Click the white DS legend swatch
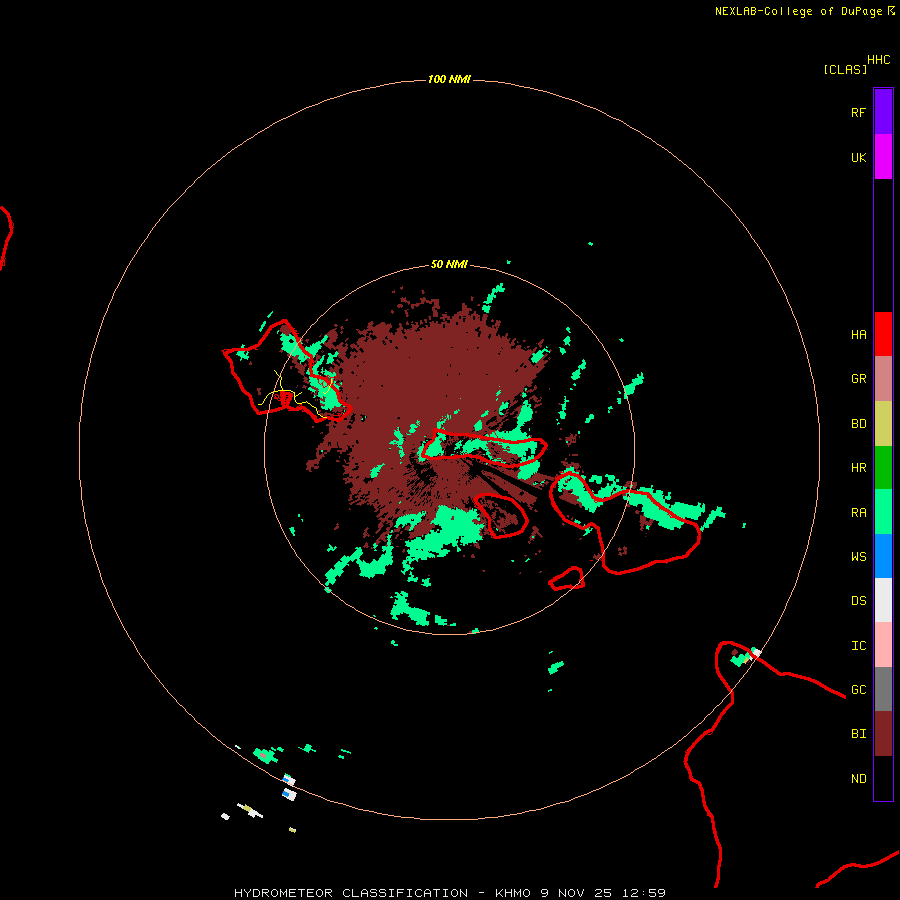This screenshot has width=900, height=900. coord(883,600)
